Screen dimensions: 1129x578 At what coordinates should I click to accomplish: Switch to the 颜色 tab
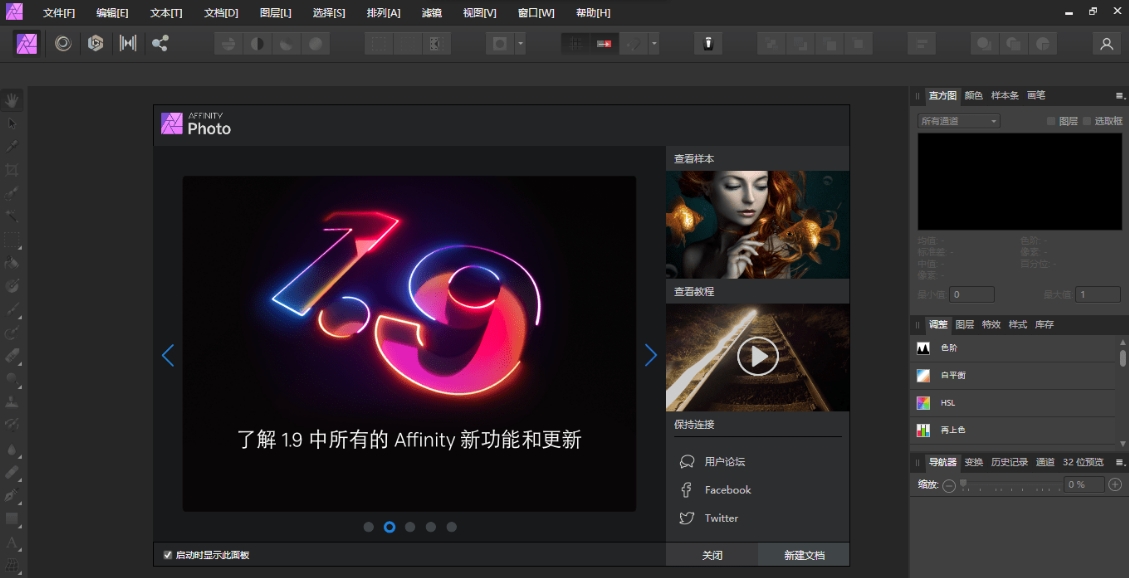pos(973,95)
